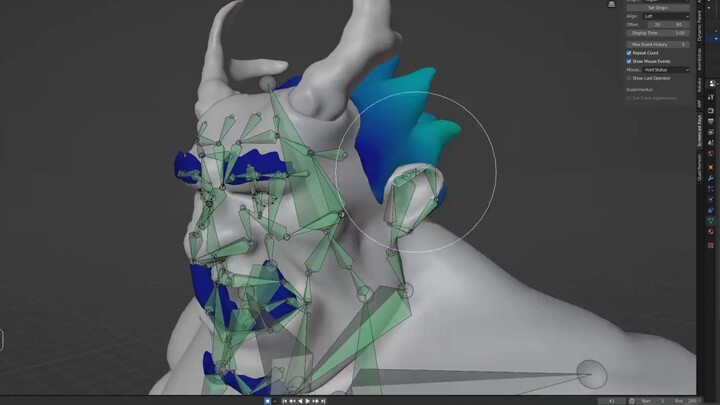The height and width of the screenshot is (405, 720).
Task: Jump to timeline end frame
Action: tap(323, 401)
